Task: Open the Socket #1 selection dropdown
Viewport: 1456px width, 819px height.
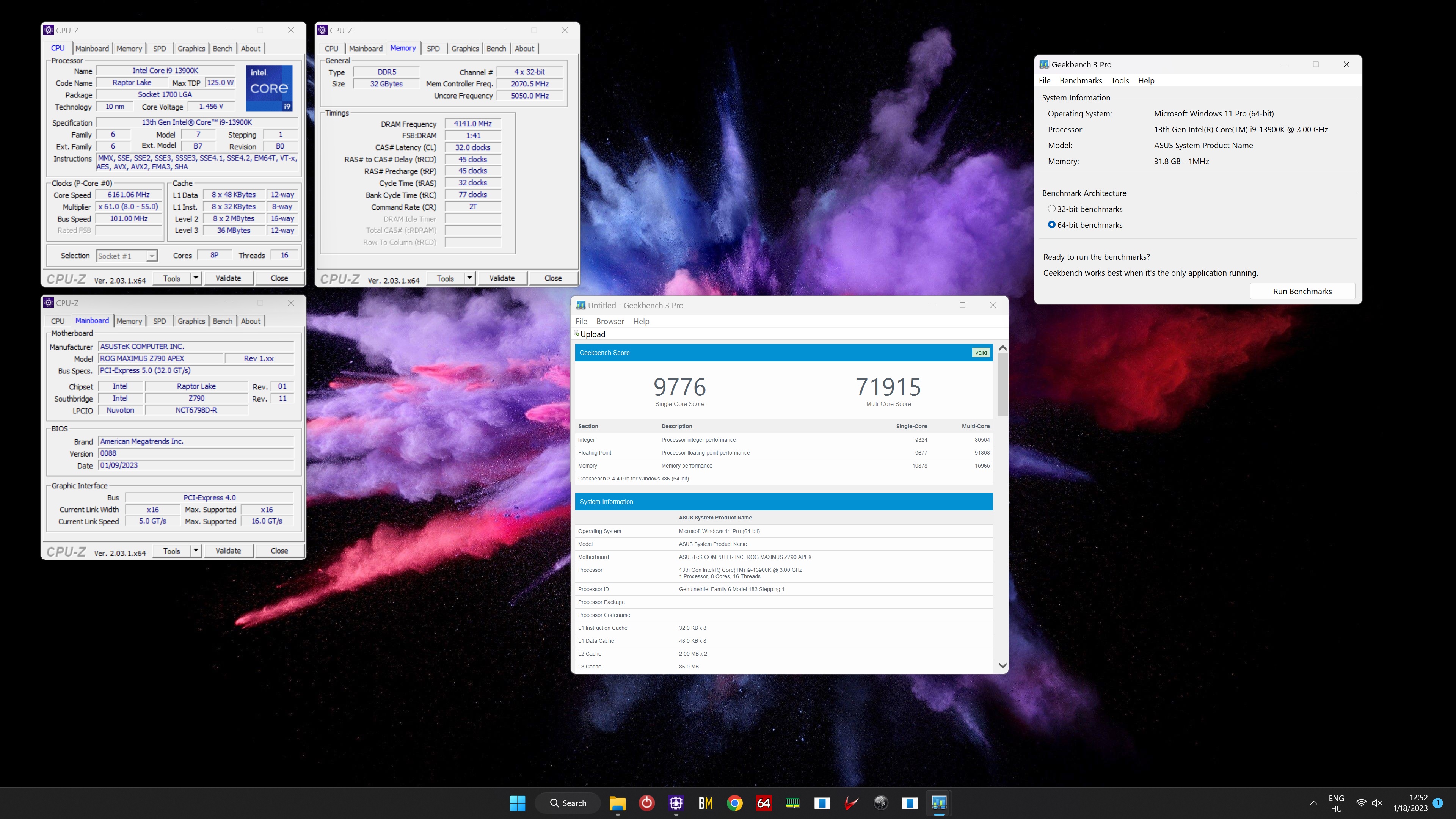Action: [x=127, y=256]
